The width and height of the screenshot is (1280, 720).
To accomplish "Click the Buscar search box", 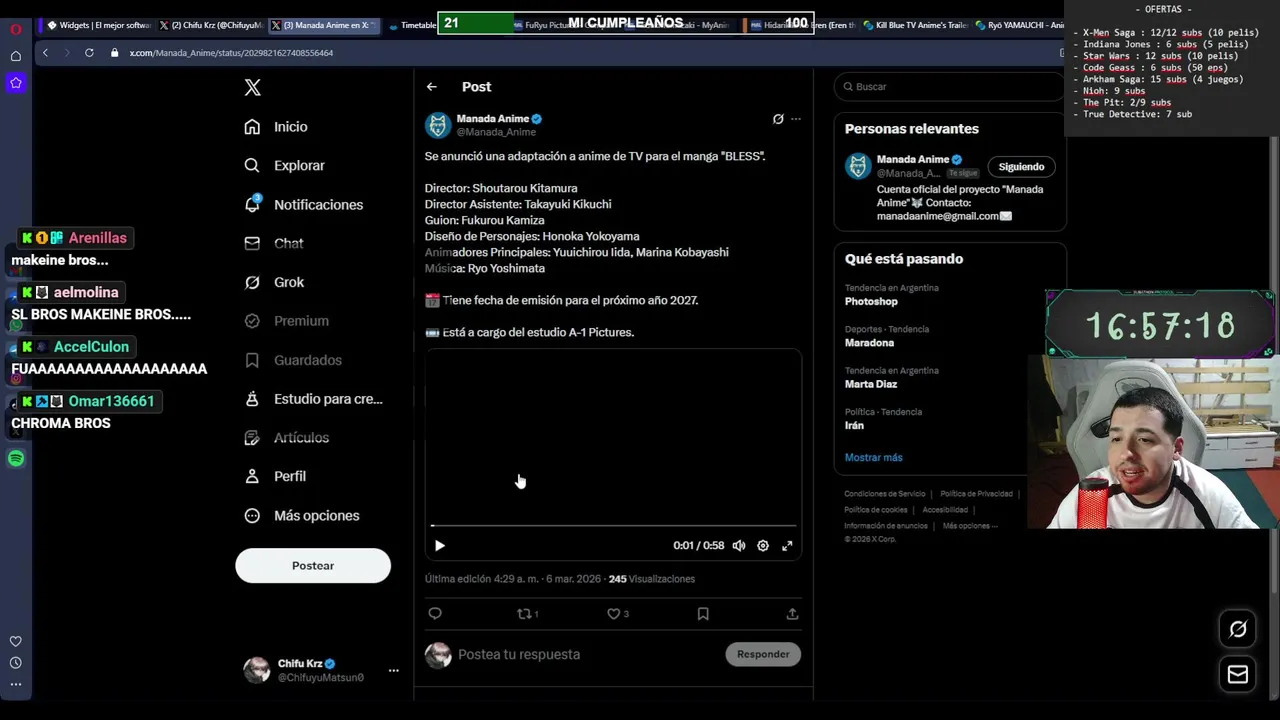I will click(950, 87).
